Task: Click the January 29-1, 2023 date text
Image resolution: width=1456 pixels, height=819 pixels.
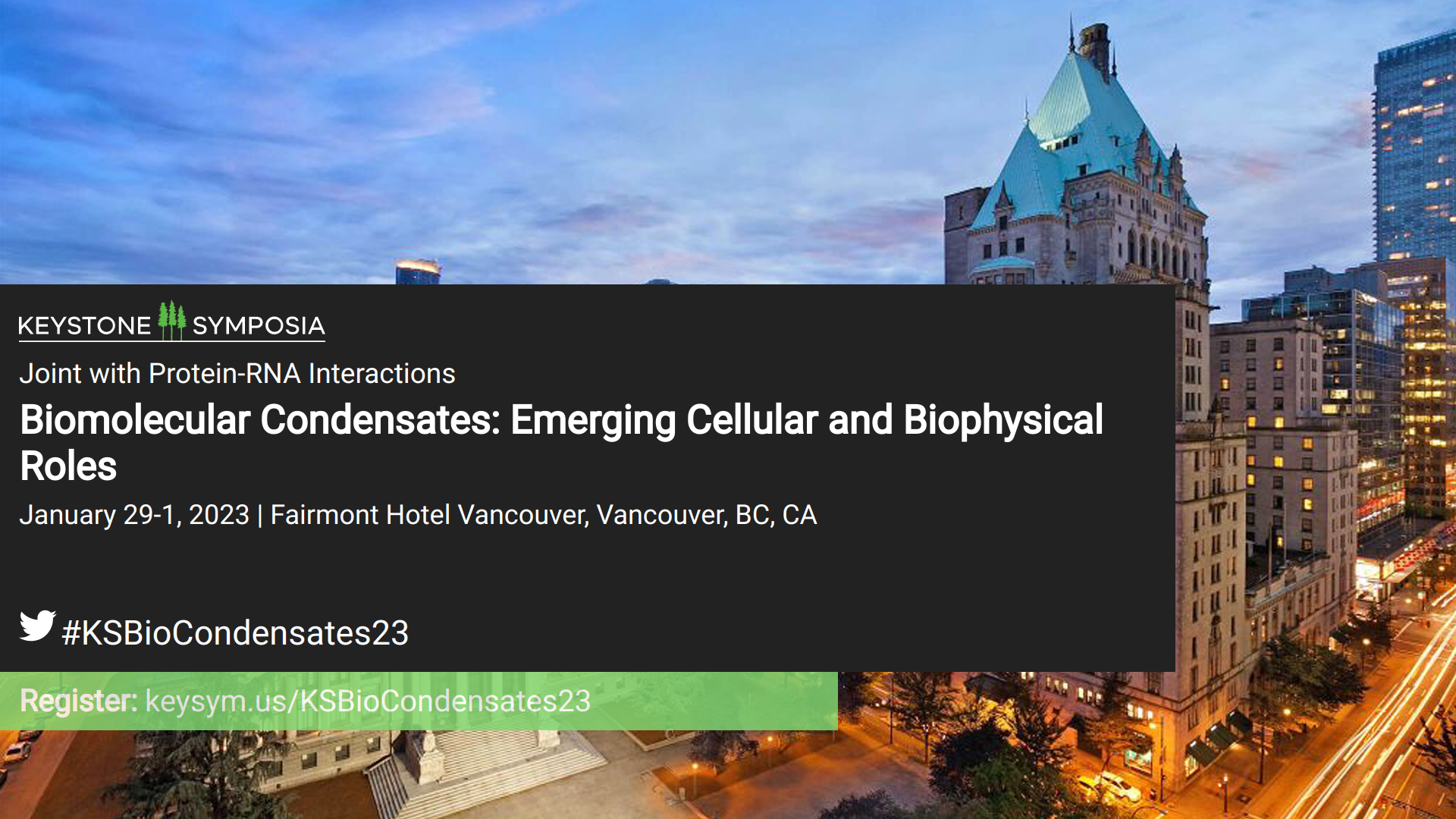Action: 134,515
